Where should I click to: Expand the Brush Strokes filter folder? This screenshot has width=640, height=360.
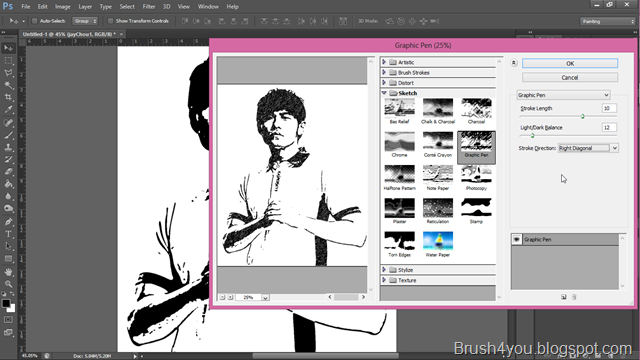384,72
